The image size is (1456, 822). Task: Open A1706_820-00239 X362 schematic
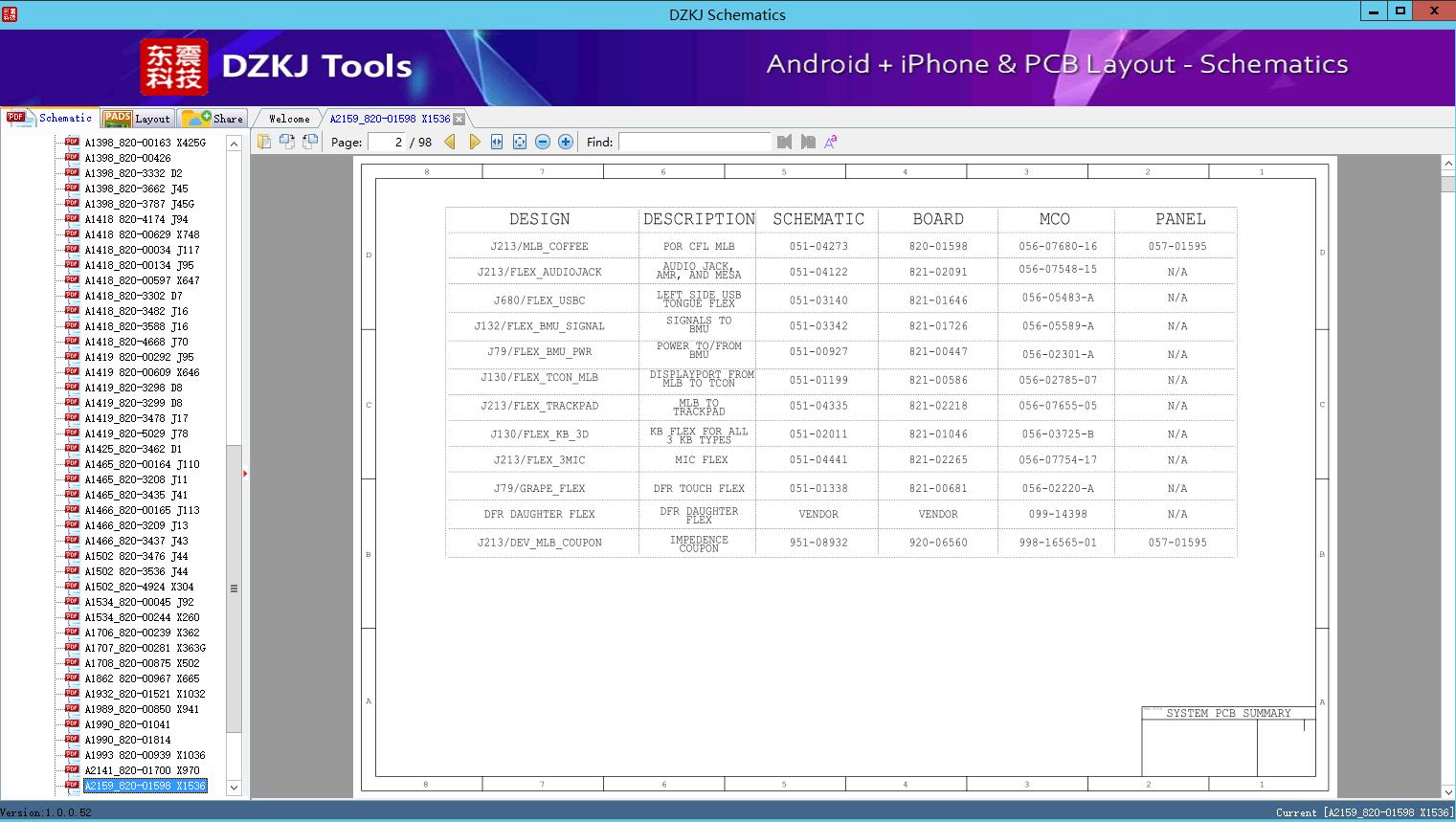(x=142, y=633)
